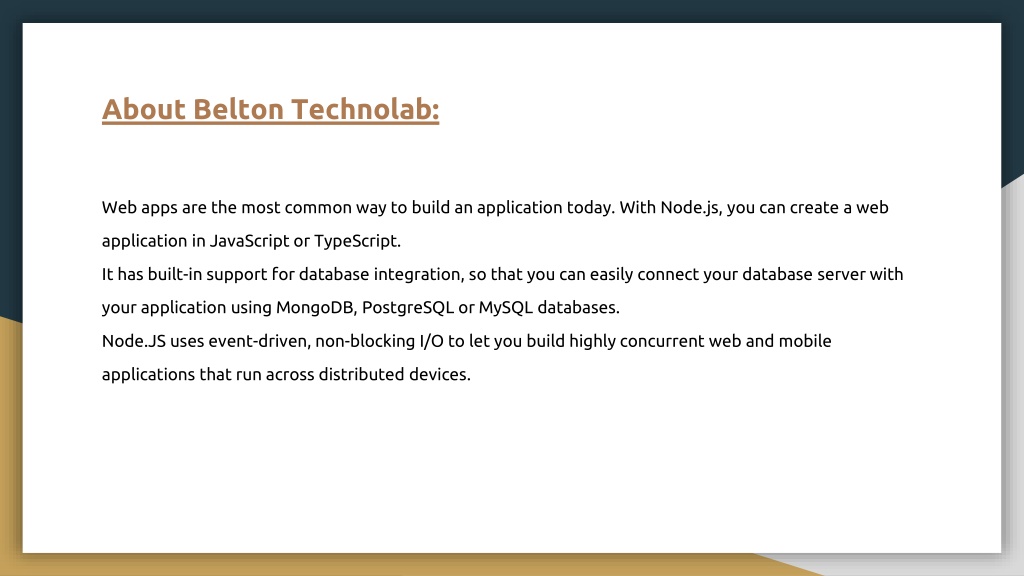
Task: Click the phrase event-driven
Action: [x=258, y=341]
